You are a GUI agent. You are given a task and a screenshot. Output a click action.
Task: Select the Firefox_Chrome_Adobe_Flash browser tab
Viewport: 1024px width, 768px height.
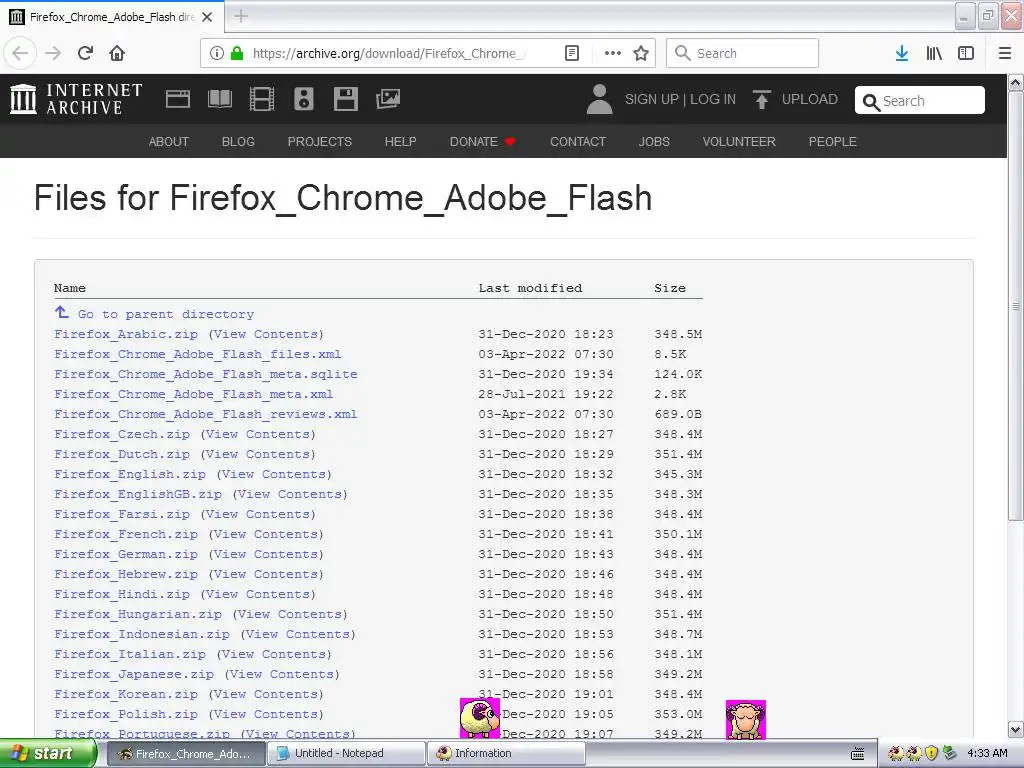pyautogui.click(x=112, y=17)
